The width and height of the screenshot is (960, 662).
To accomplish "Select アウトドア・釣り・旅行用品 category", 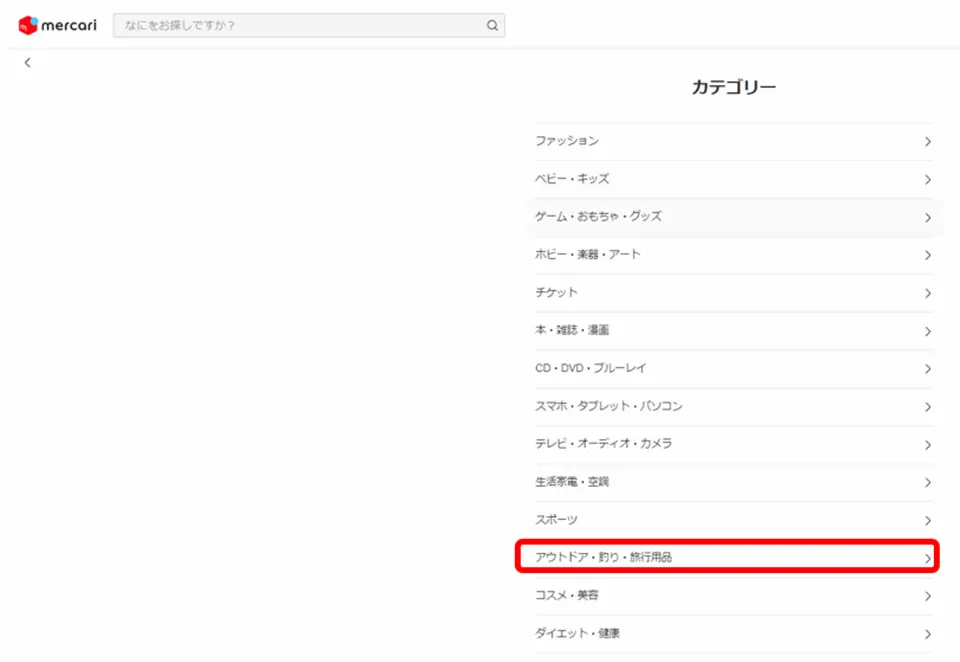I will point(603,557).
